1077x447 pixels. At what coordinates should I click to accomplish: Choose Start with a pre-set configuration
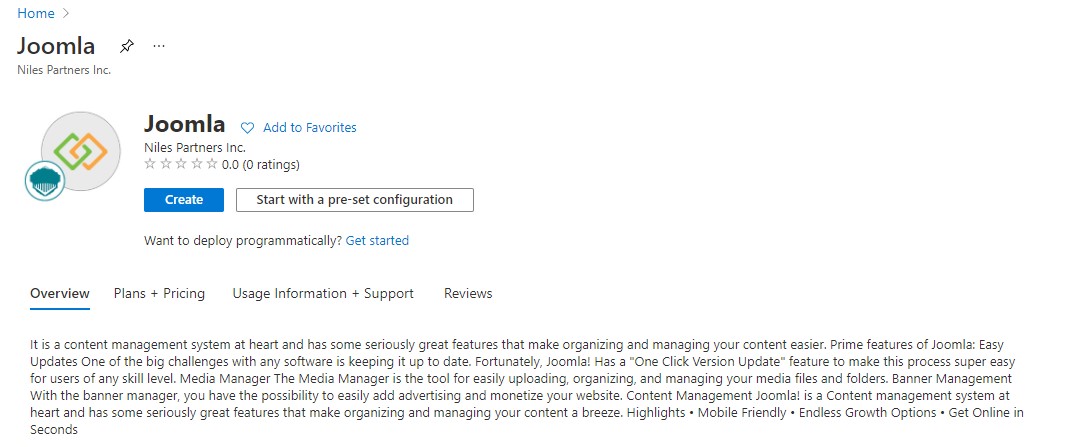point(354,200)
